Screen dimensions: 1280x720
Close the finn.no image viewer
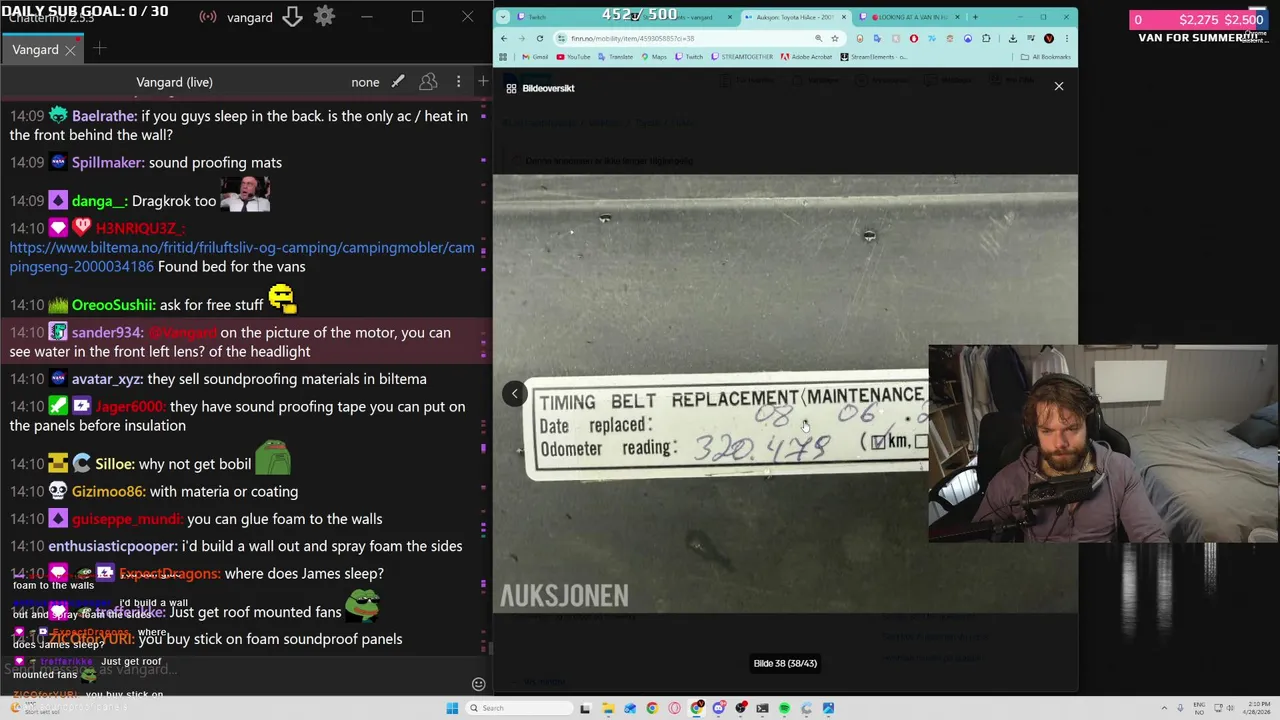1059,86
